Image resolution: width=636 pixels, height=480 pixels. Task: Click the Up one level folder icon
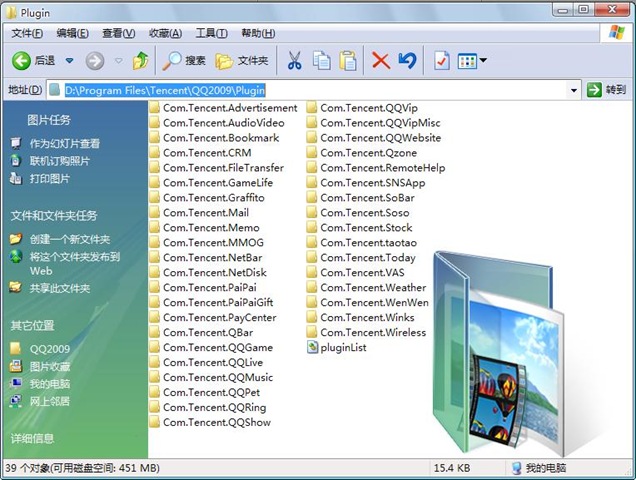point(140,61)
